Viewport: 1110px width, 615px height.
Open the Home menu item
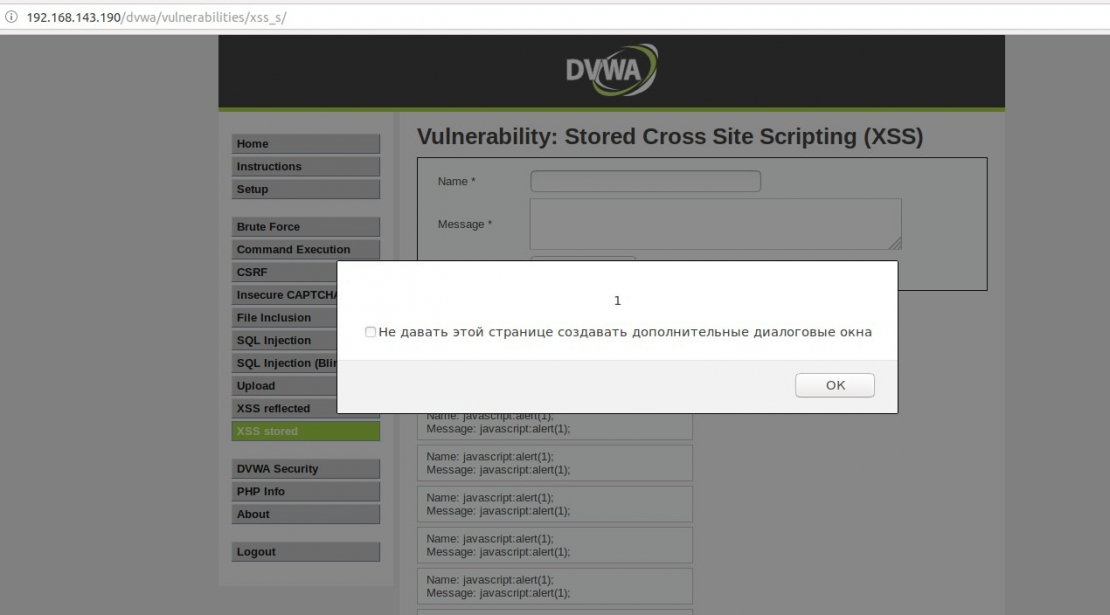pos(306,144)
